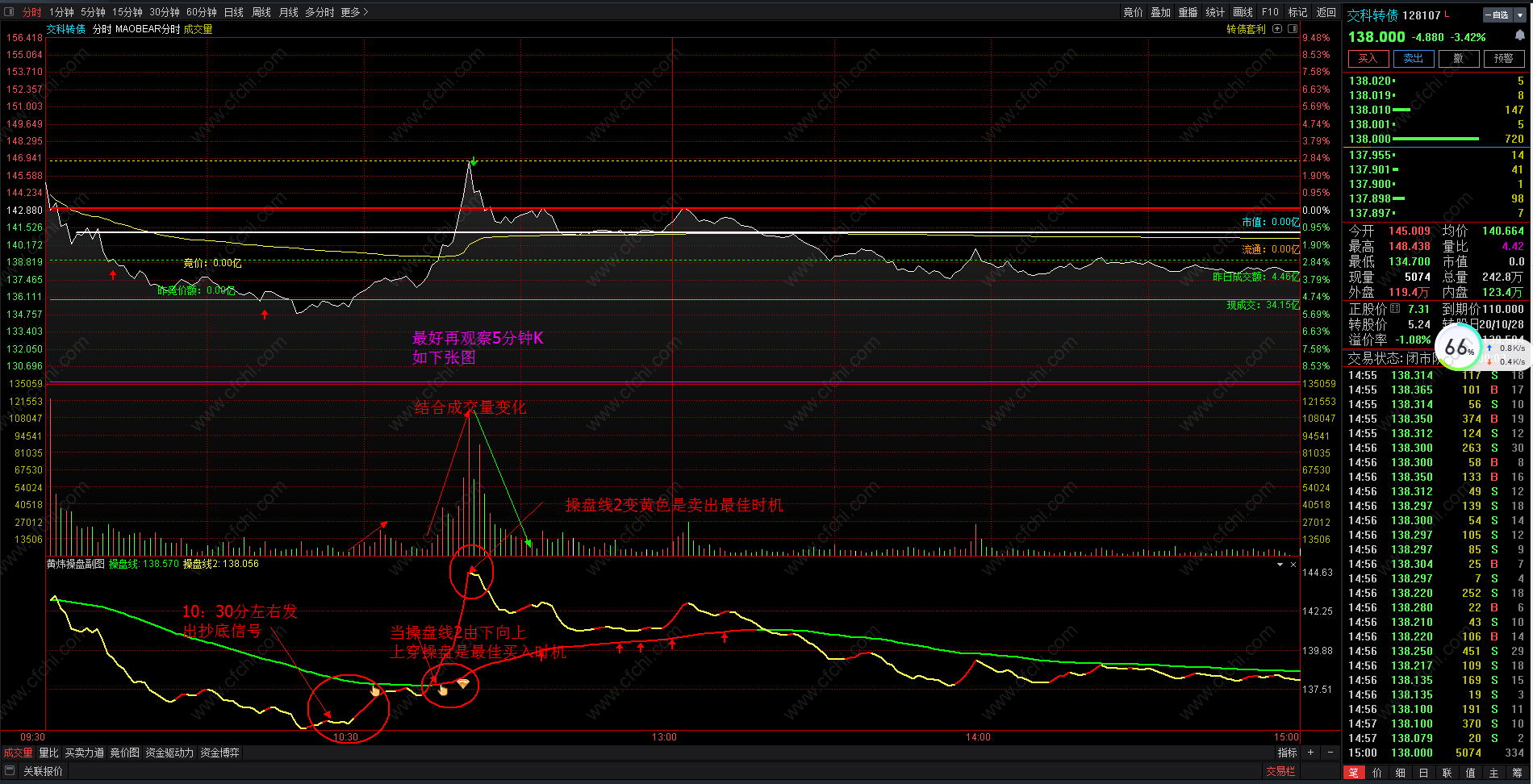
Task: Click the 重播 replay button
Action: [1188, 12]
